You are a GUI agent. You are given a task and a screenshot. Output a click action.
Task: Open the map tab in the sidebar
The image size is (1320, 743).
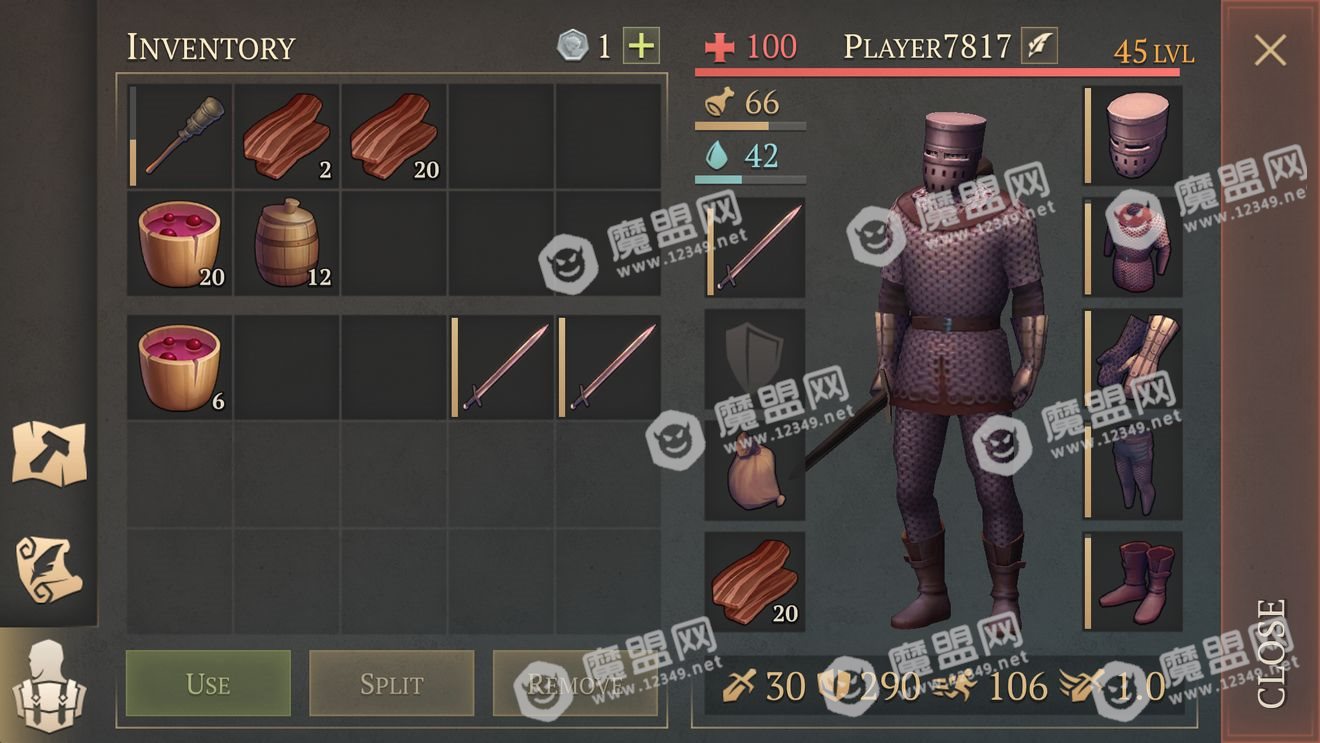[x=49, y=454]
